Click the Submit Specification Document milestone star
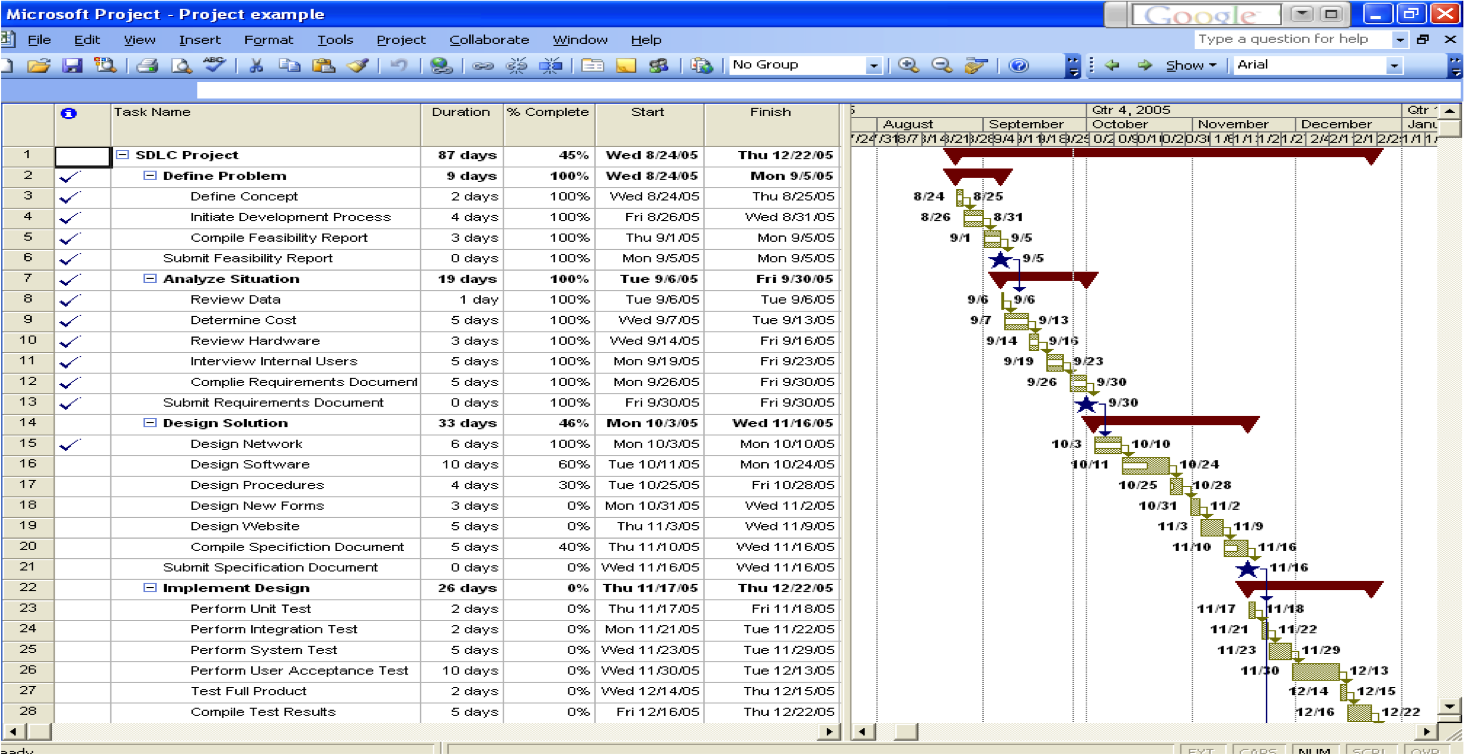 tap(1246, 568)
